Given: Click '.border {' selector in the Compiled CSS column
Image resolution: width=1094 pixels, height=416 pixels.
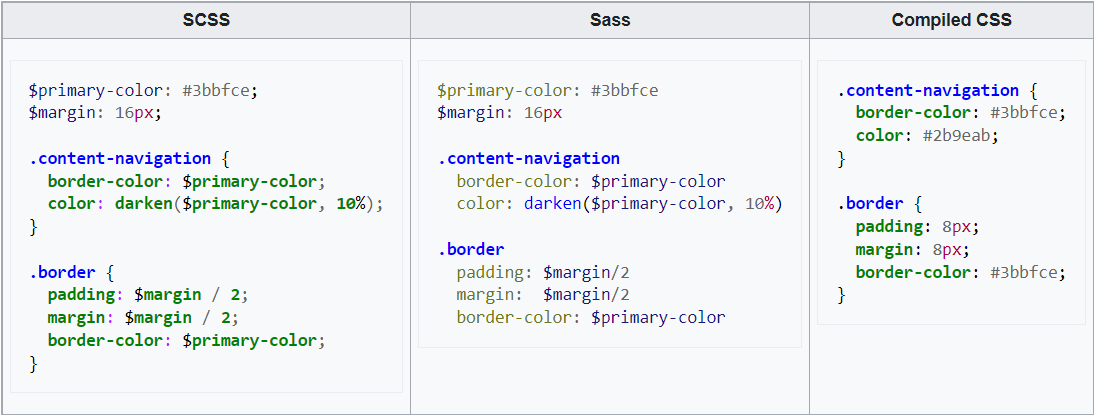Looking at the screenshot, I should (878, 204).
